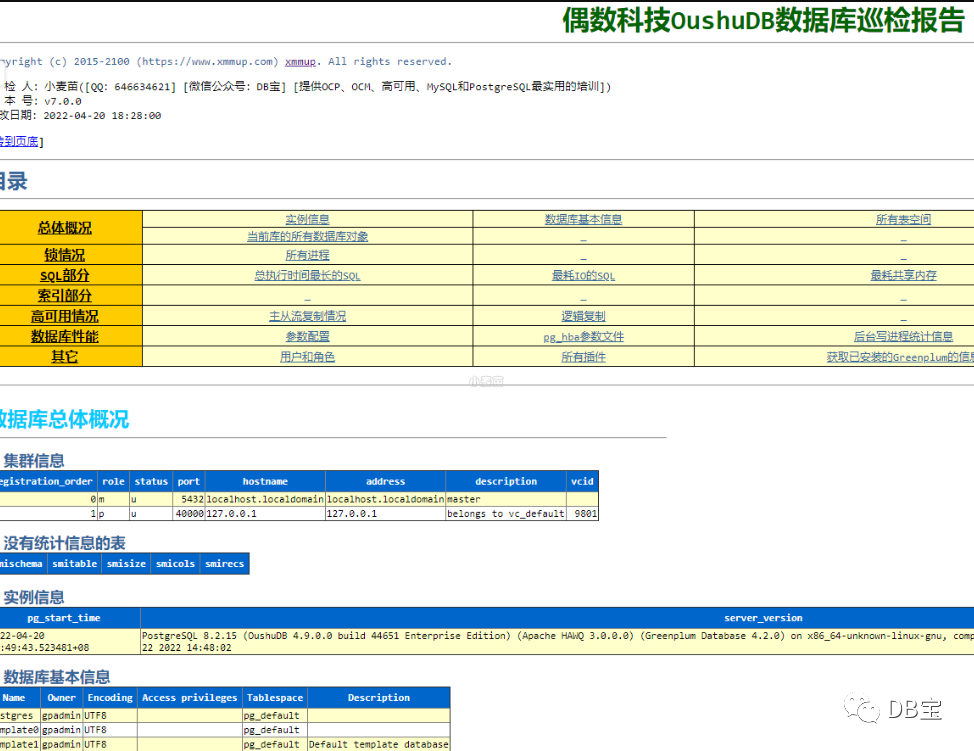Screen dimensions: 974x751
Task: Click the address column header in cluster table
Action: [x=385, y=481]
